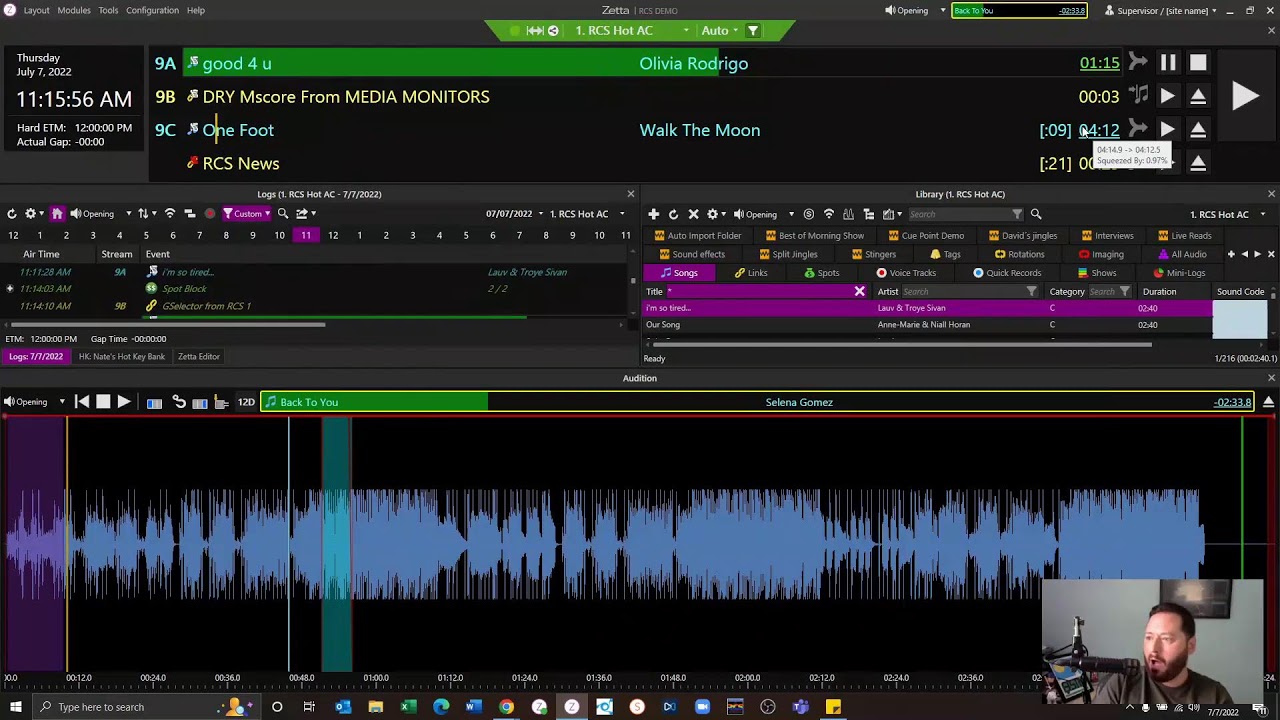Refresh the Logs panel
1280x720 pixels.
click(11, 214)
